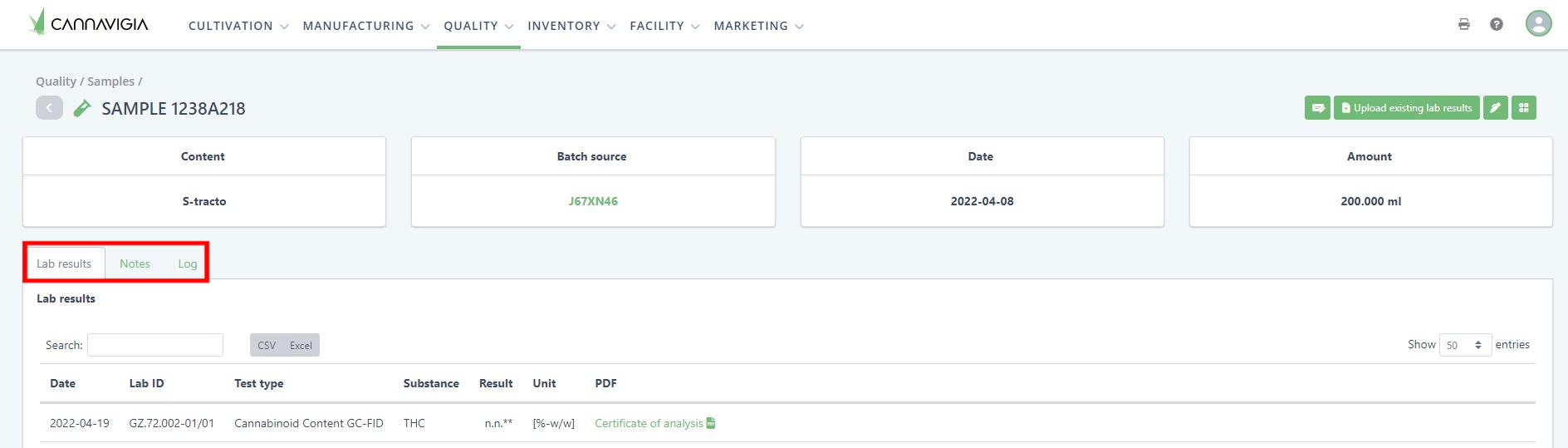Screen dimensions: 1568x448
Task: Open the Inventory dropdown menu
Action: (x=571, y=26)
